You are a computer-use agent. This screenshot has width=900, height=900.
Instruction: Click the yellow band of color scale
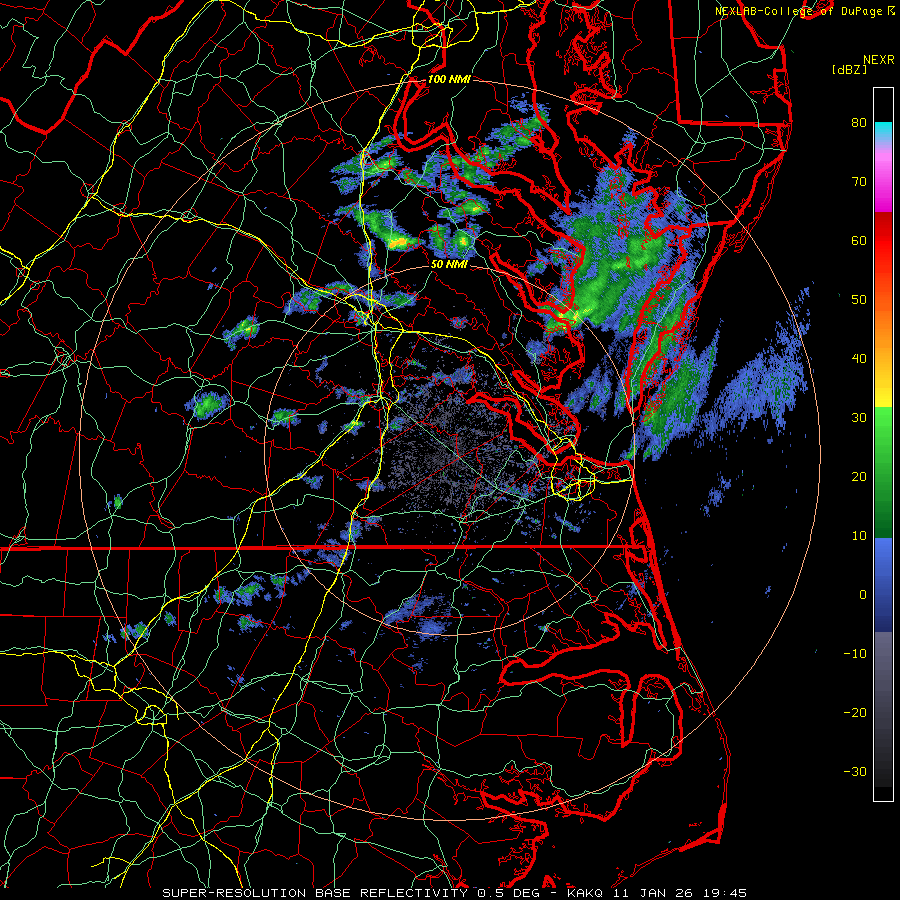point(883,391)
